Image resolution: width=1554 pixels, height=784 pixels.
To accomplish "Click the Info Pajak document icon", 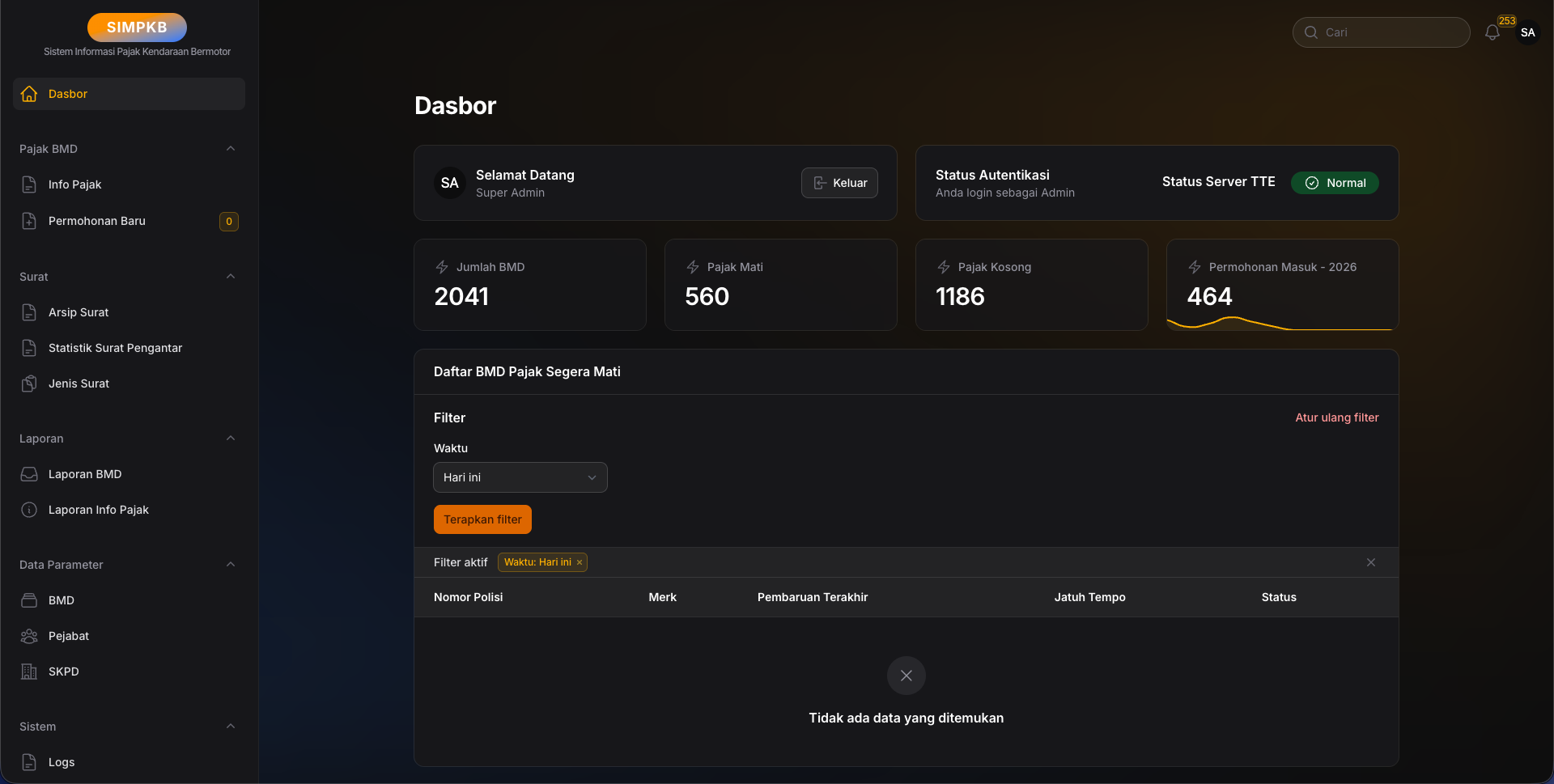I will coord(29,184).
